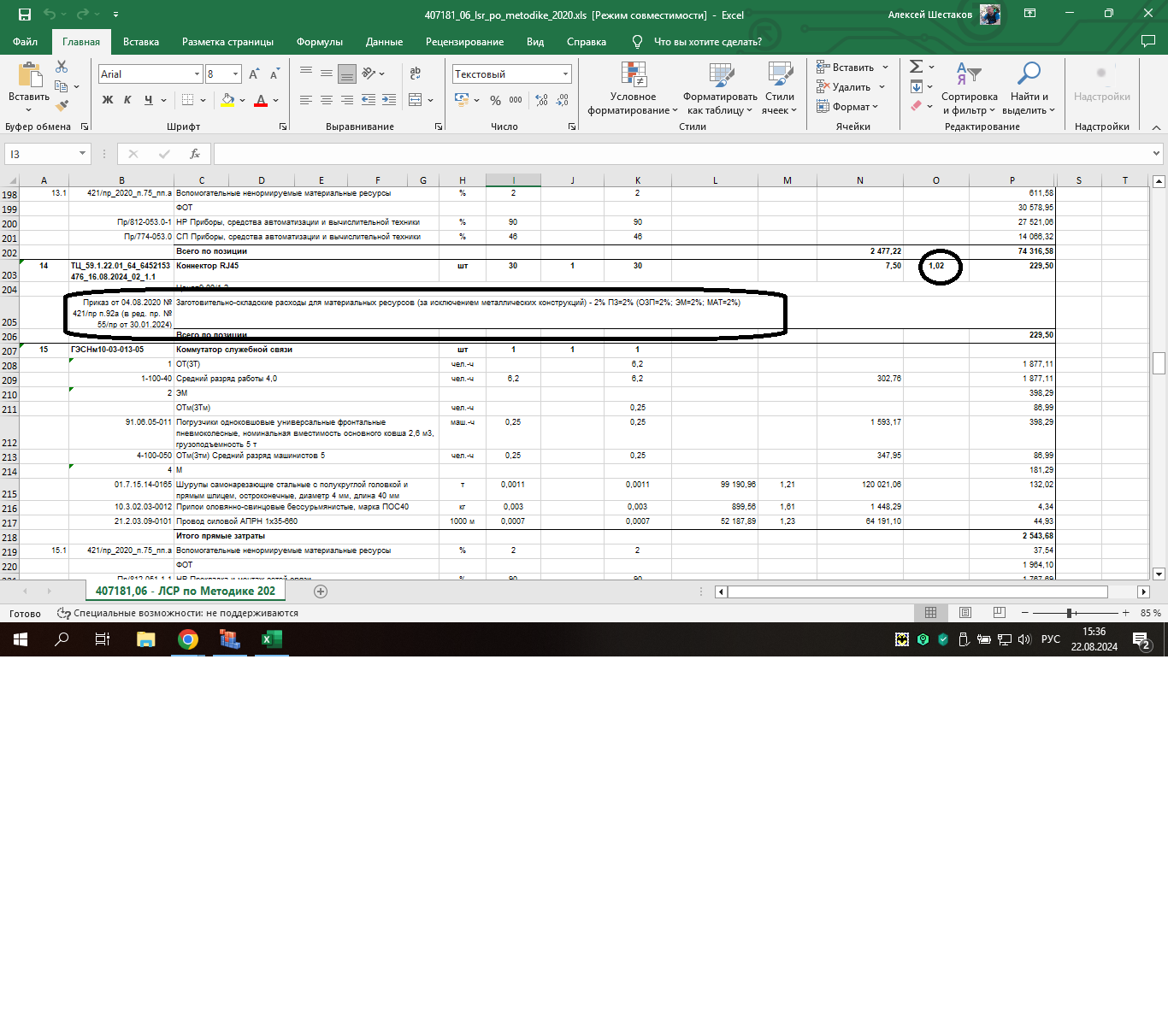Open Сортировка и фильтр options

[x=970, y=89]
